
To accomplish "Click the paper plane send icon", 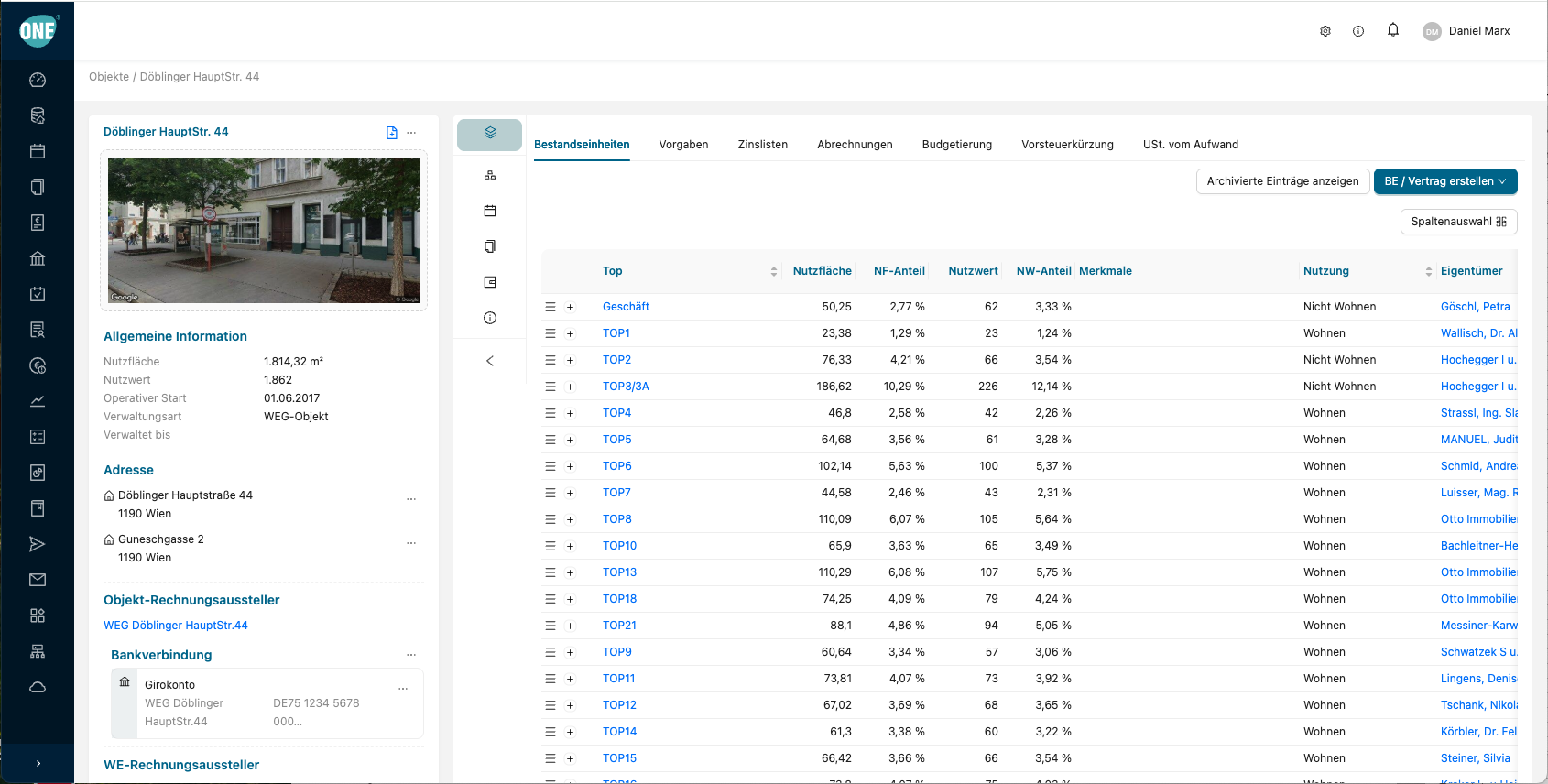I will point(38,544).
